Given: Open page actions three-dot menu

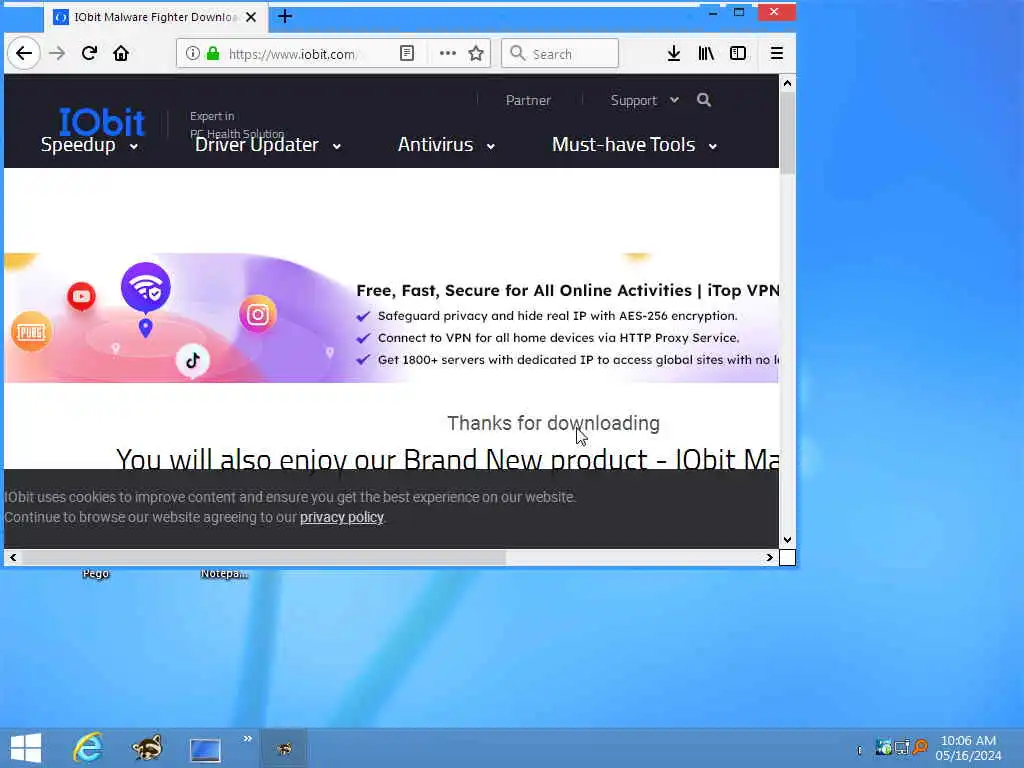Looking at the screenshot, I should (447, 54).
